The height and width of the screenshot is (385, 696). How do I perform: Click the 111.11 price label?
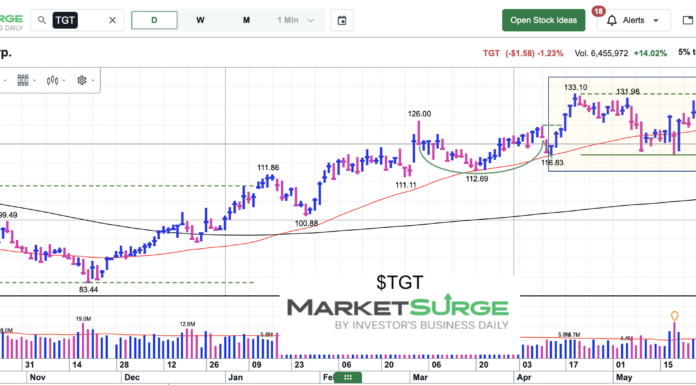click(406, 185)
